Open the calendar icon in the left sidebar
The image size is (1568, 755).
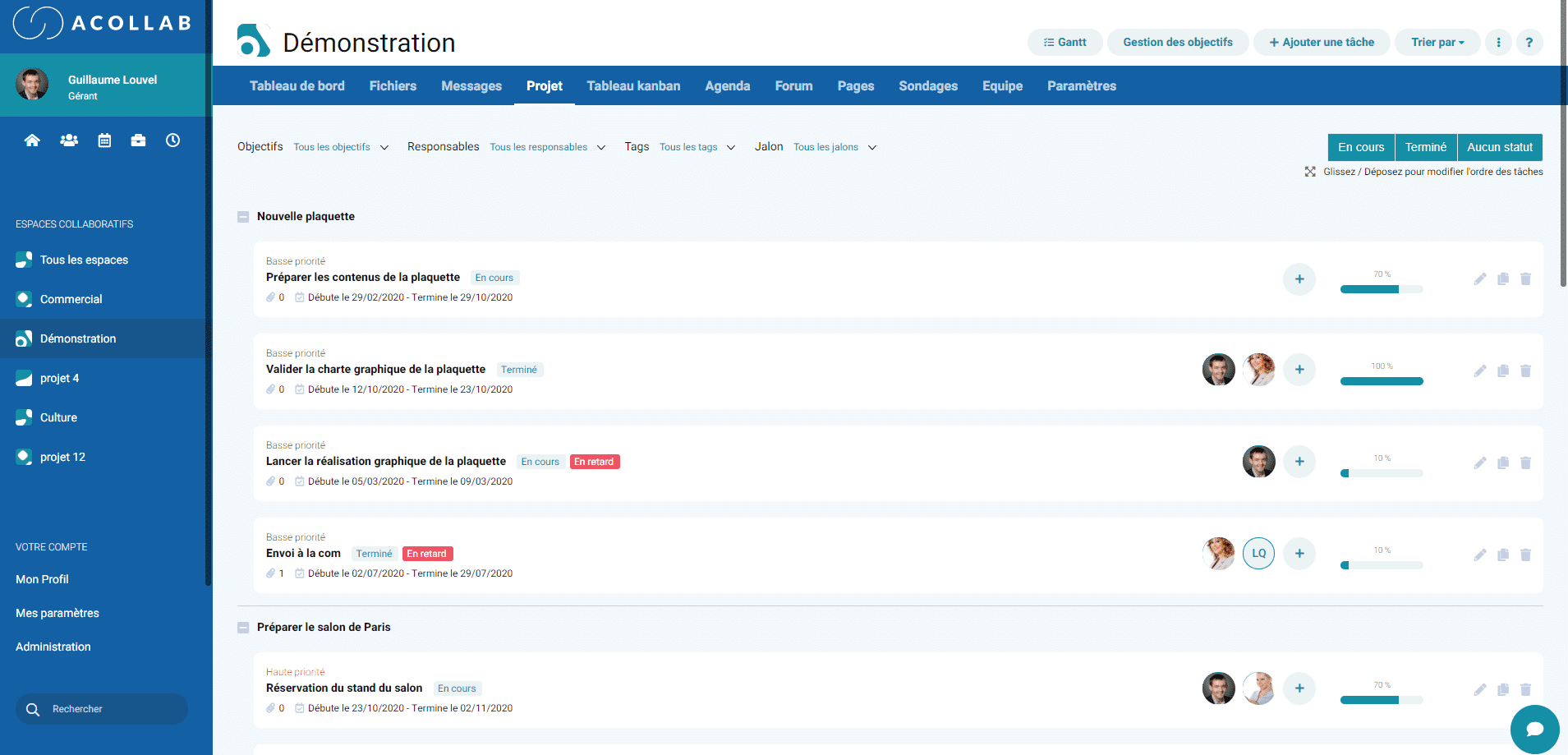[103, 140]
